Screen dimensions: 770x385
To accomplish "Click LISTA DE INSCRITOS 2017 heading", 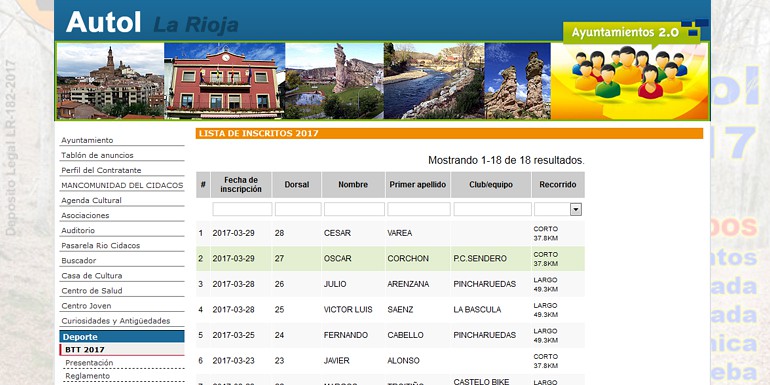I will pos(259,134).
